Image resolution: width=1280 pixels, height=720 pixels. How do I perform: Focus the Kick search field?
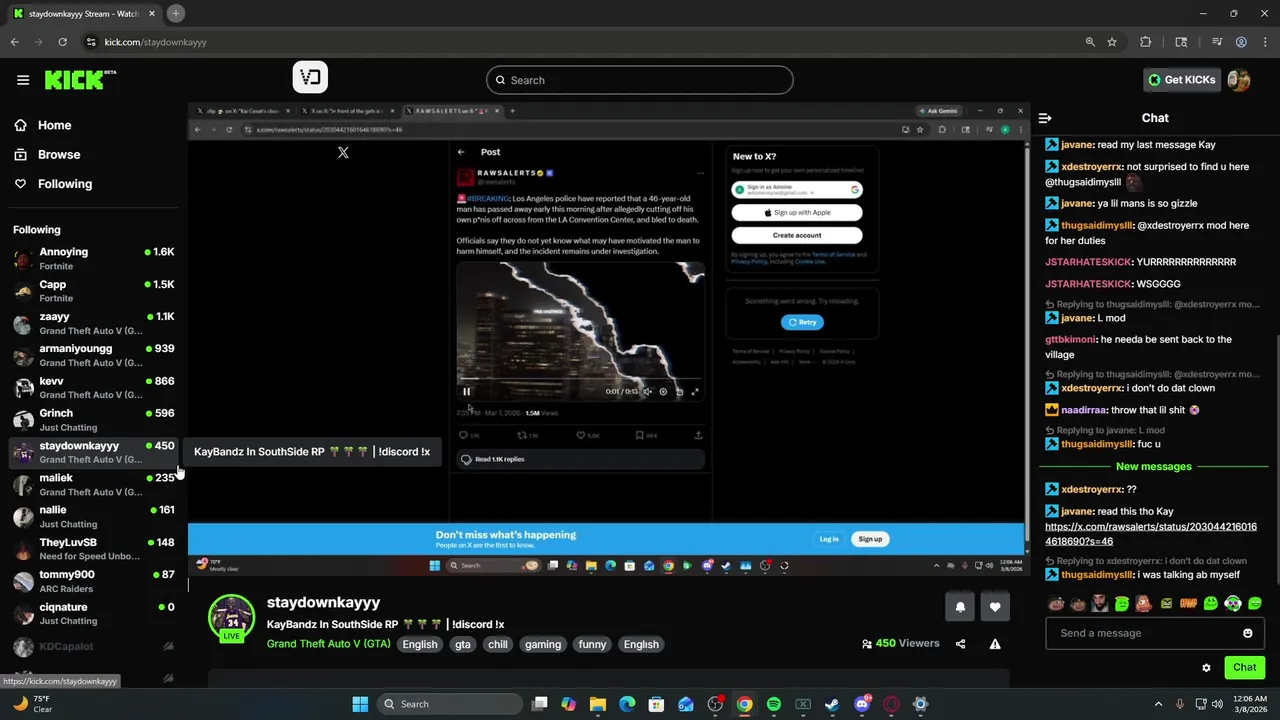pyautogui.click(x=640, y=80)
